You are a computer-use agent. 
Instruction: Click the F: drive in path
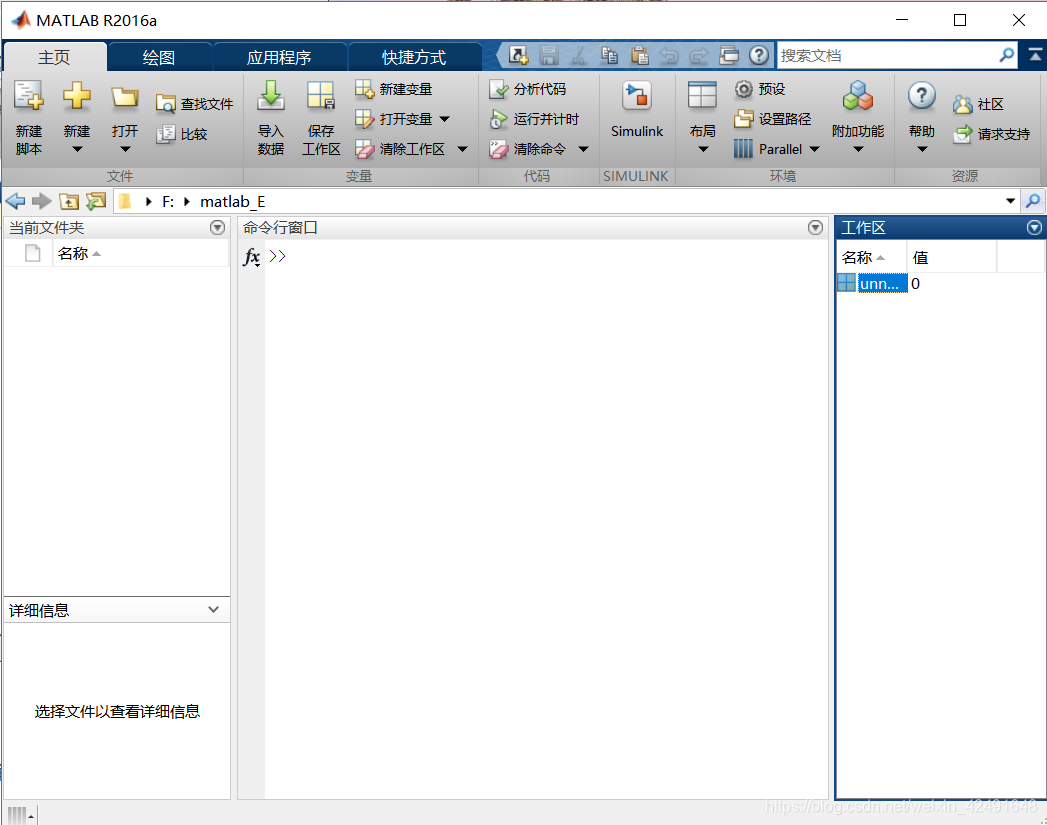(x=168, y=202)
